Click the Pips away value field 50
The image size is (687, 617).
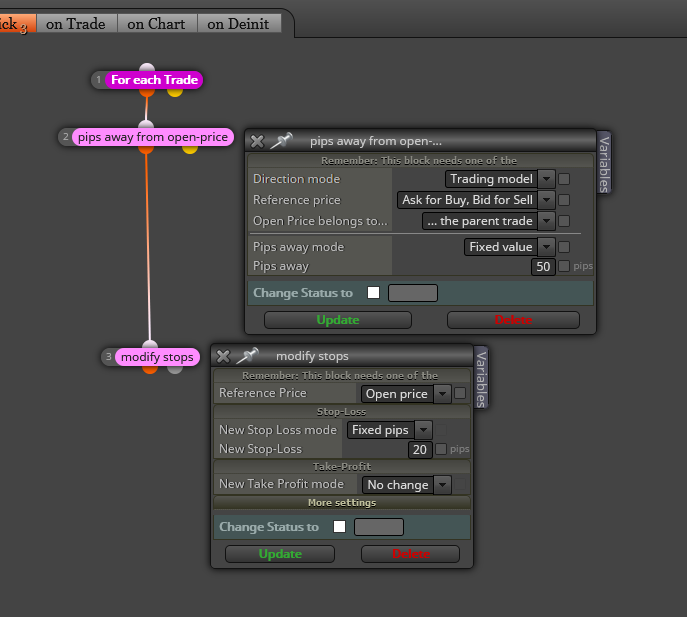[543, 266]
